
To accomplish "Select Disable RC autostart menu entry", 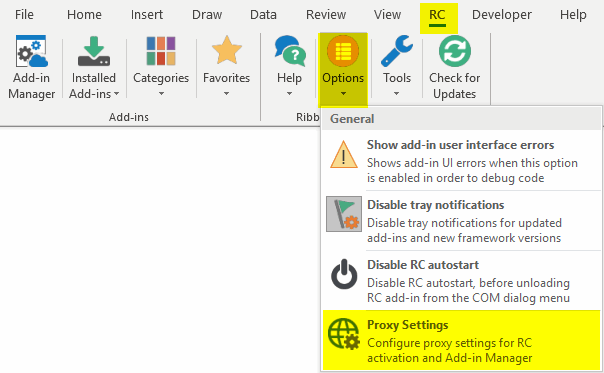I will click(461, 281).
